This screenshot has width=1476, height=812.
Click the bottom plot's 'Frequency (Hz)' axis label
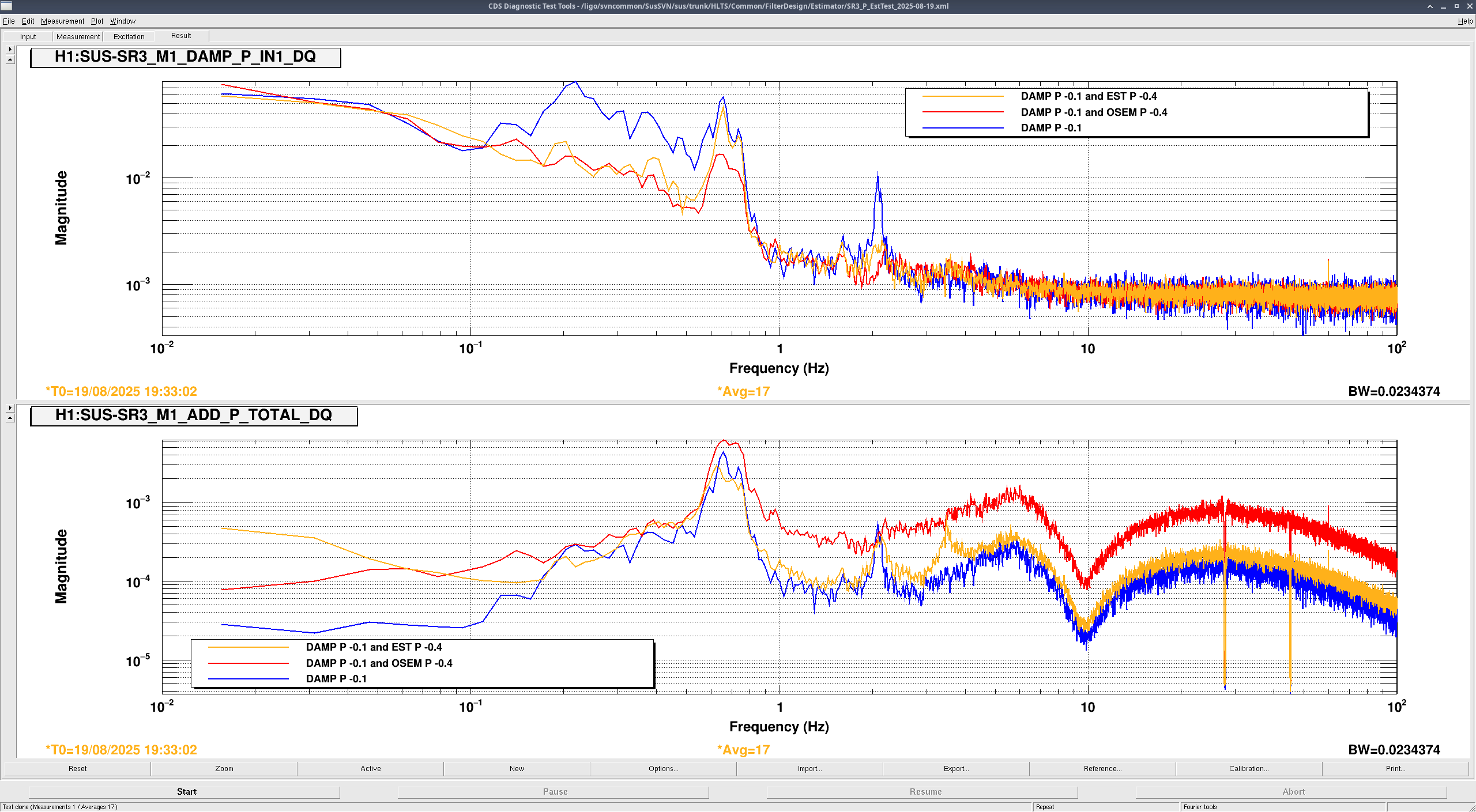click(779, 727)
